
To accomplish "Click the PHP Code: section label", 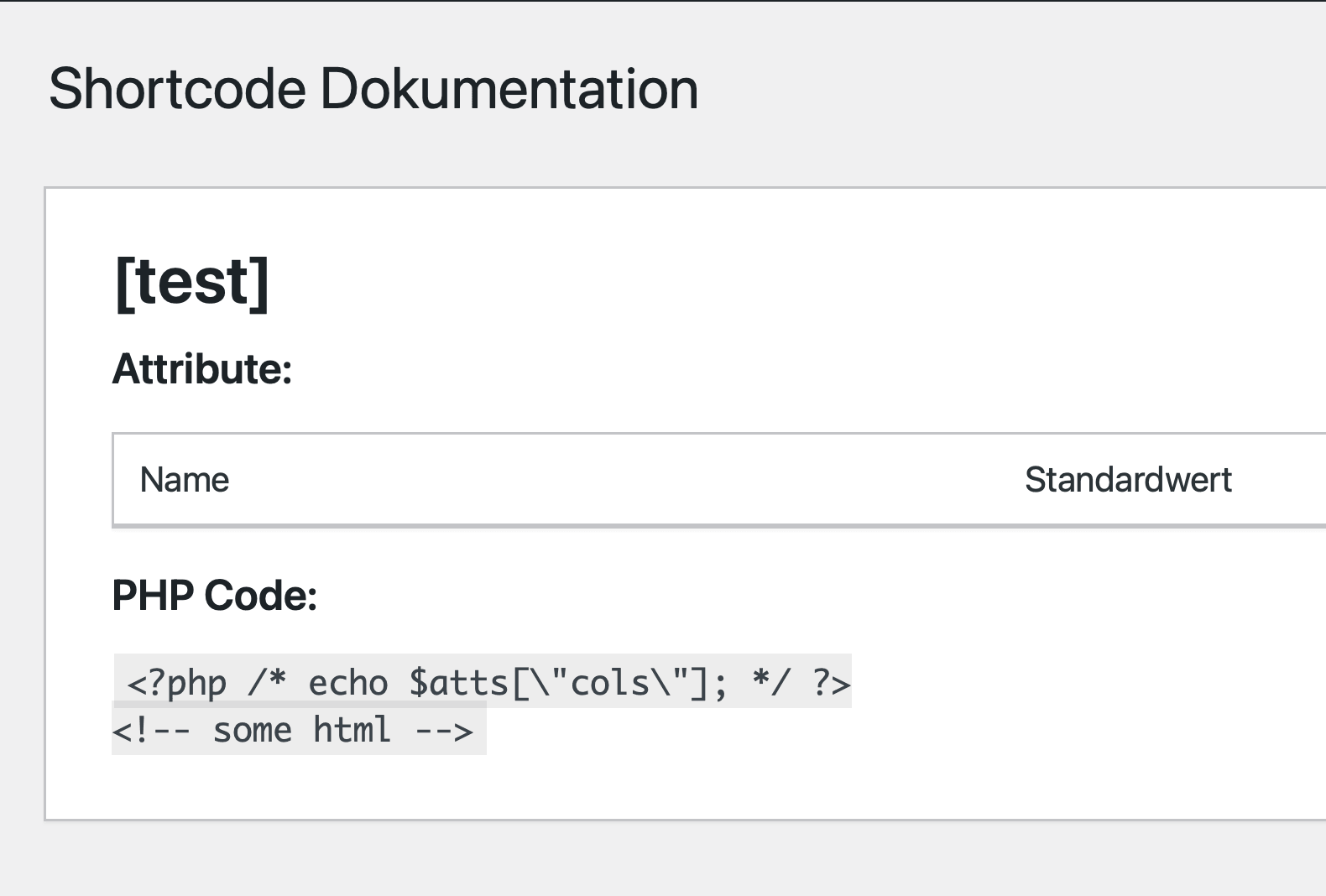I will [x=215, y=596].
